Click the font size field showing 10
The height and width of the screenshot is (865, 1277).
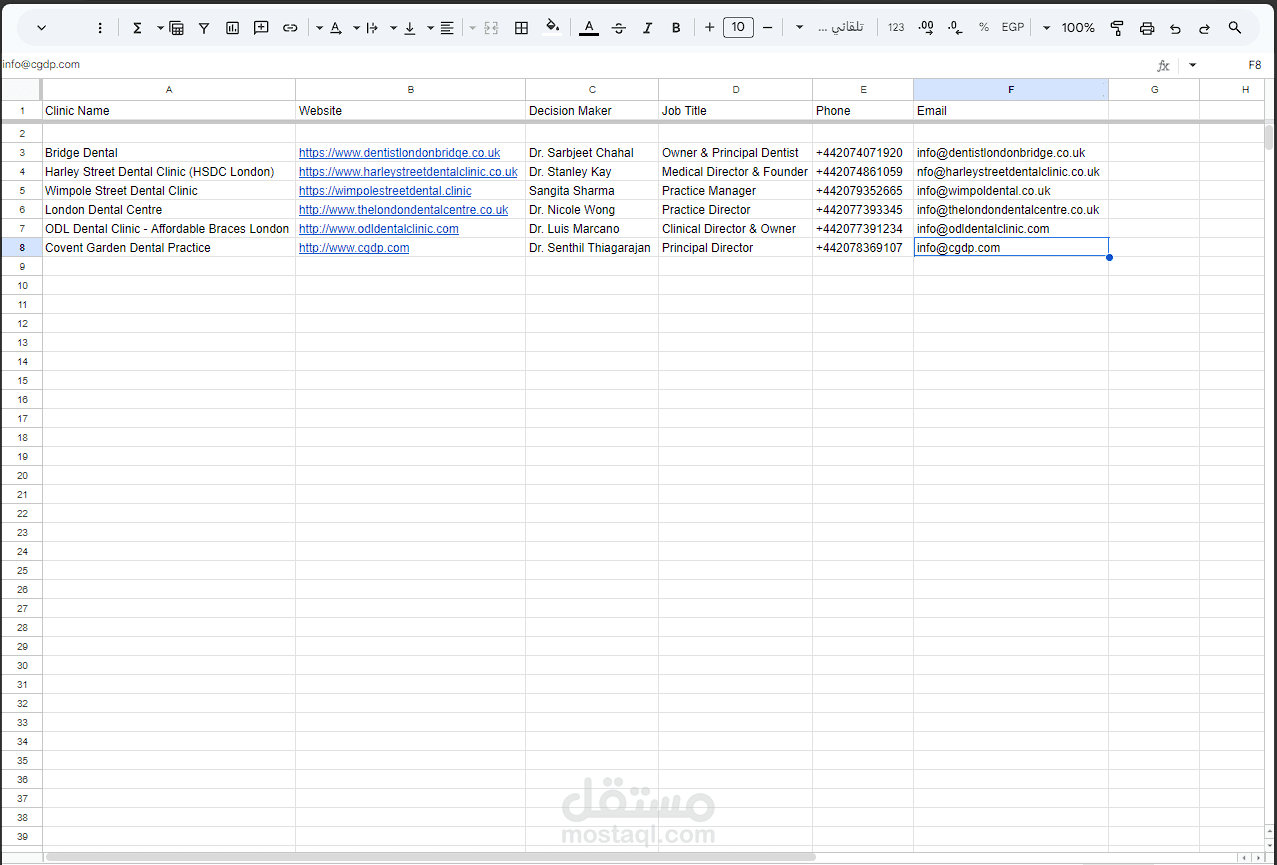(x=737, y=28)
